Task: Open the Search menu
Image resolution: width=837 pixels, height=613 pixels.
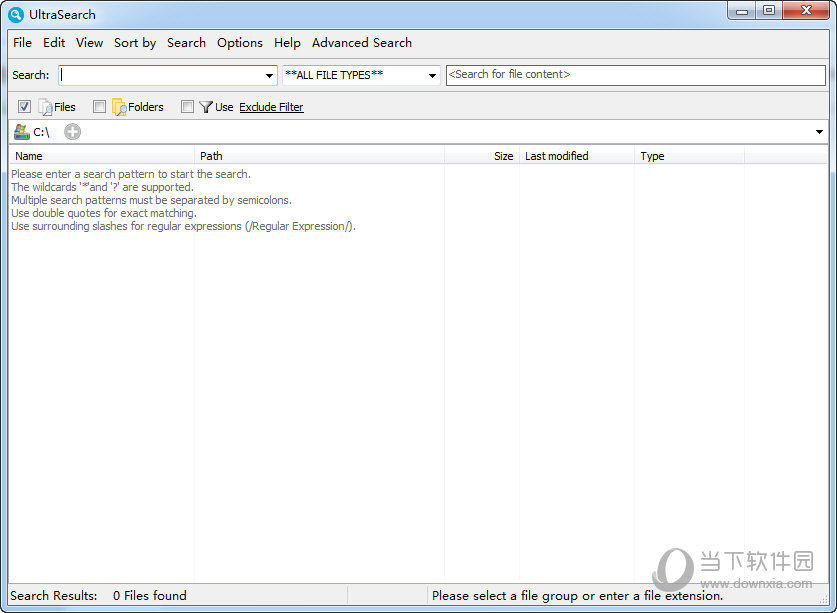Action: [186, 43]
